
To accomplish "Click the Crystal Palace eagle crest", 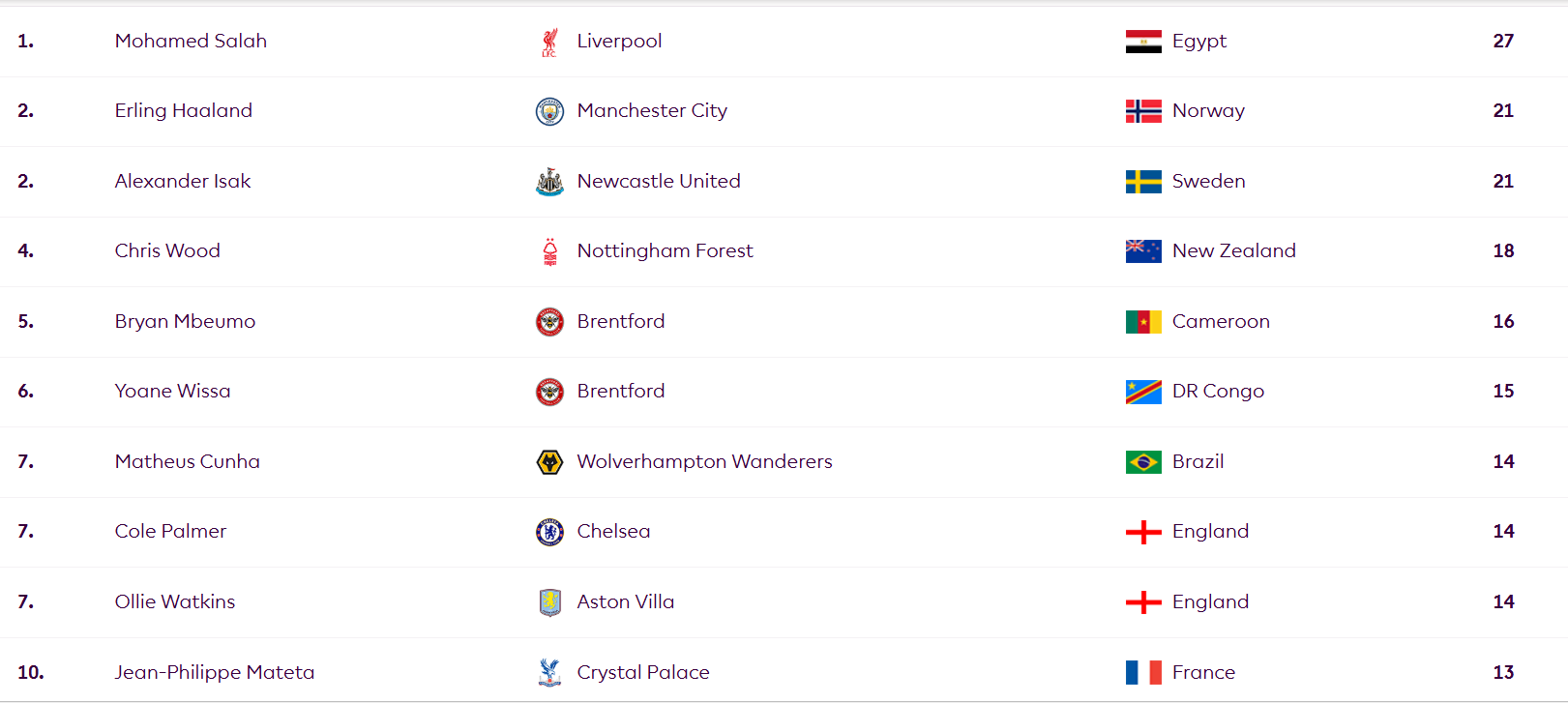I will click(x=549, y=672).
